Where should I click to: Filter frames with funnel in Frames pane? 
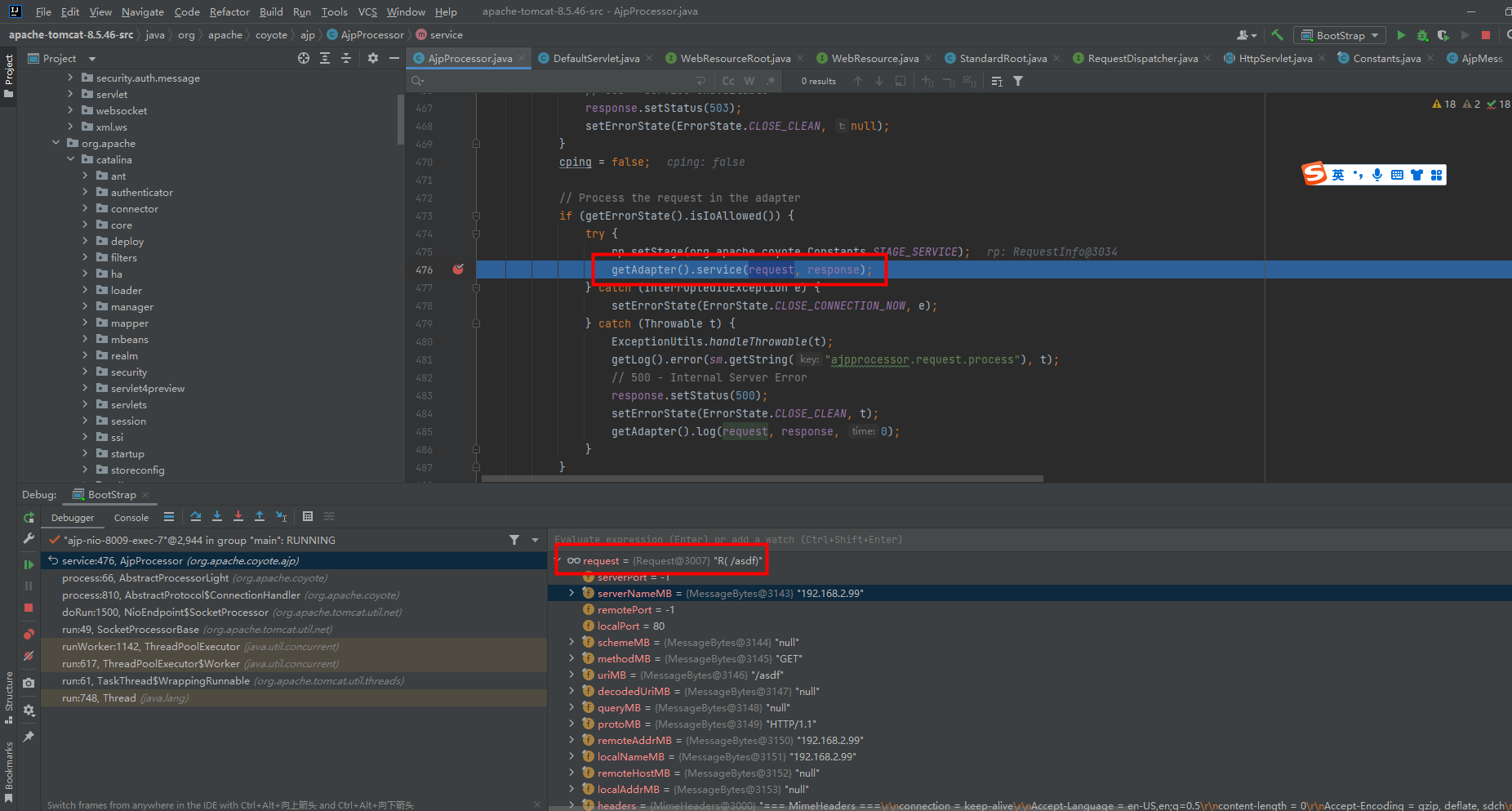pyautogui.click(x=514, y=540)
